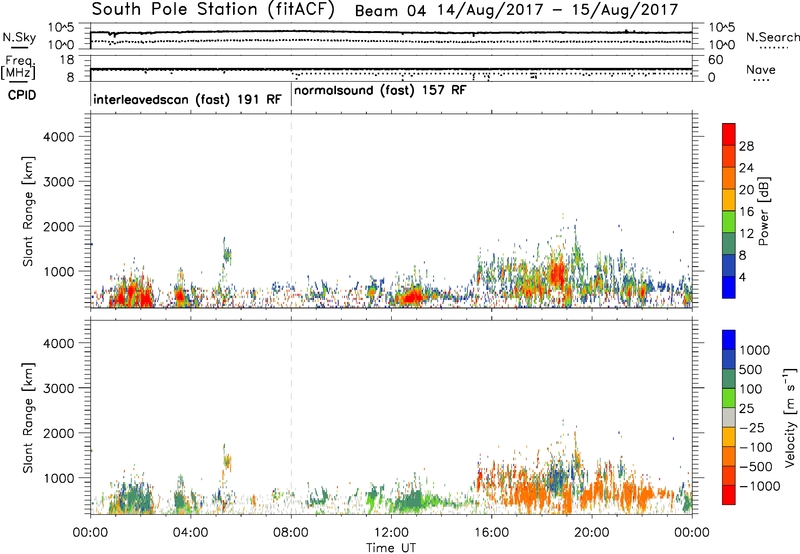Click the '1000' value on the Velocity scale

pyautogui.click(x=755, y=350)
